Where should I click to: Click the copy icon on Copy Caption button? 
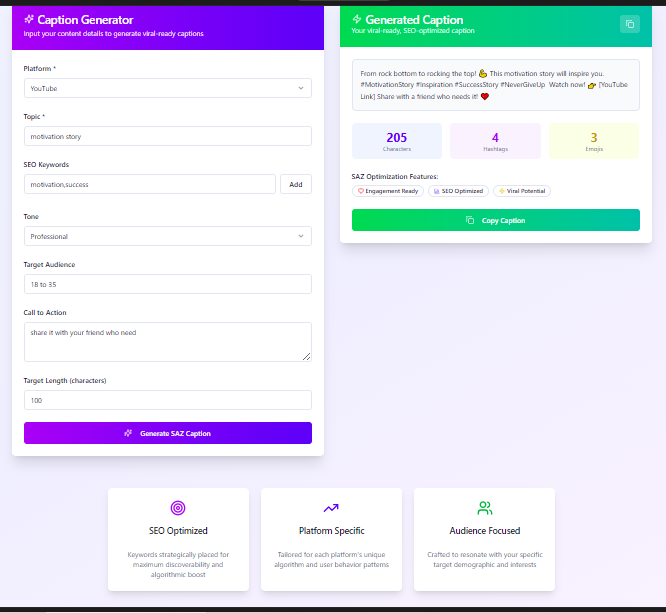point(470,220)
